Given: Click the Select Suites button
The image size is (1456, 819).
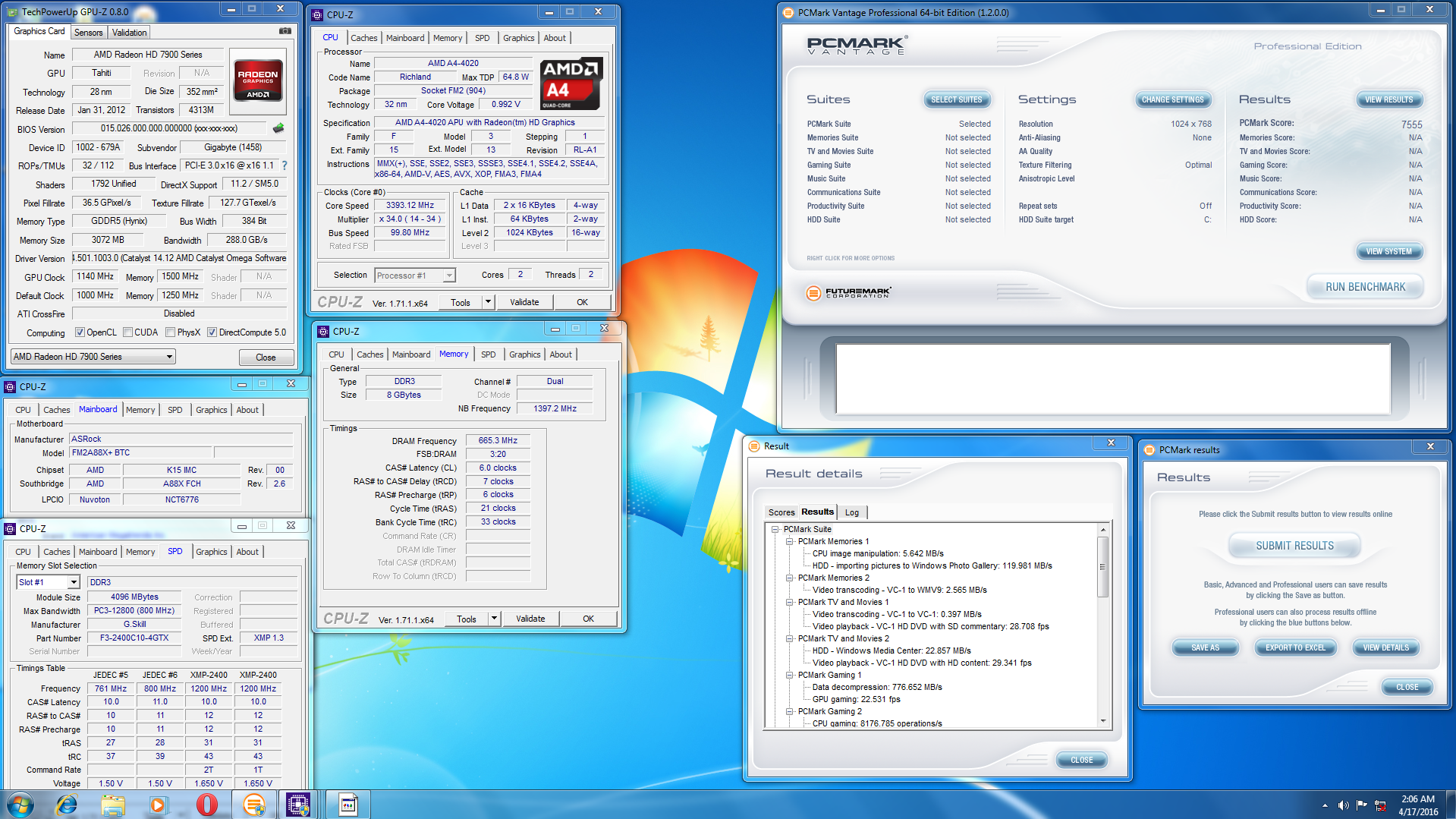Looking at the screenshot, I should tap(956, 99).
